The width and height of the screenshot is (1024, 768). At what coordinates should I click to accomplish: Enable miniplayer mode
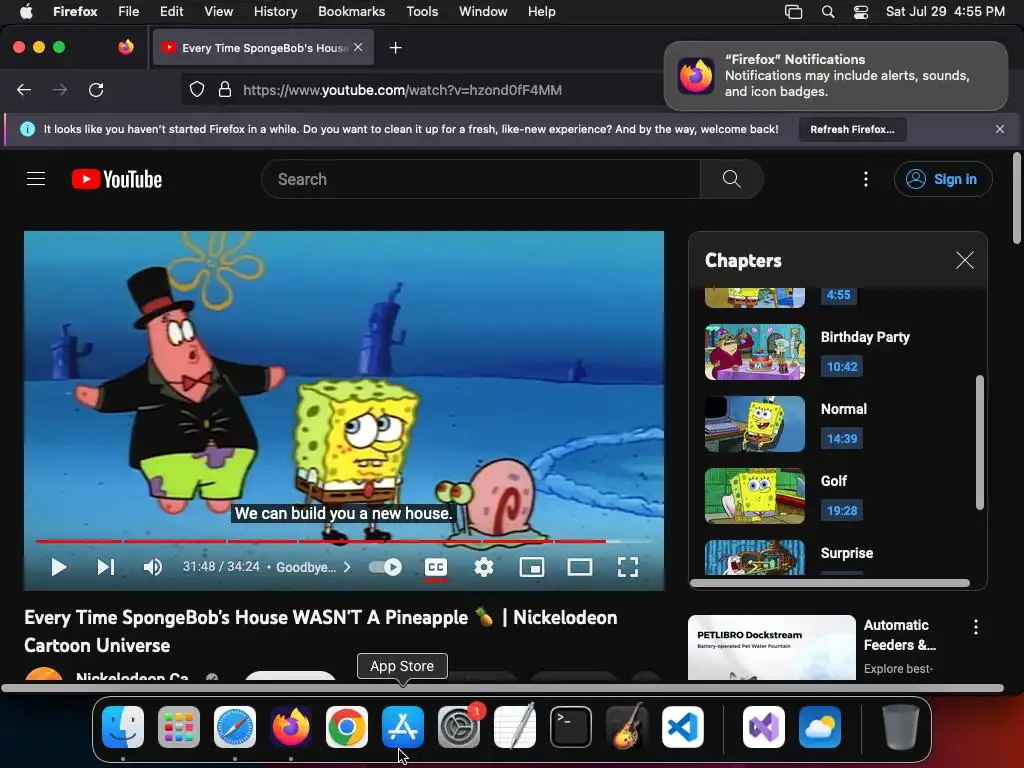tap(532, 567)
